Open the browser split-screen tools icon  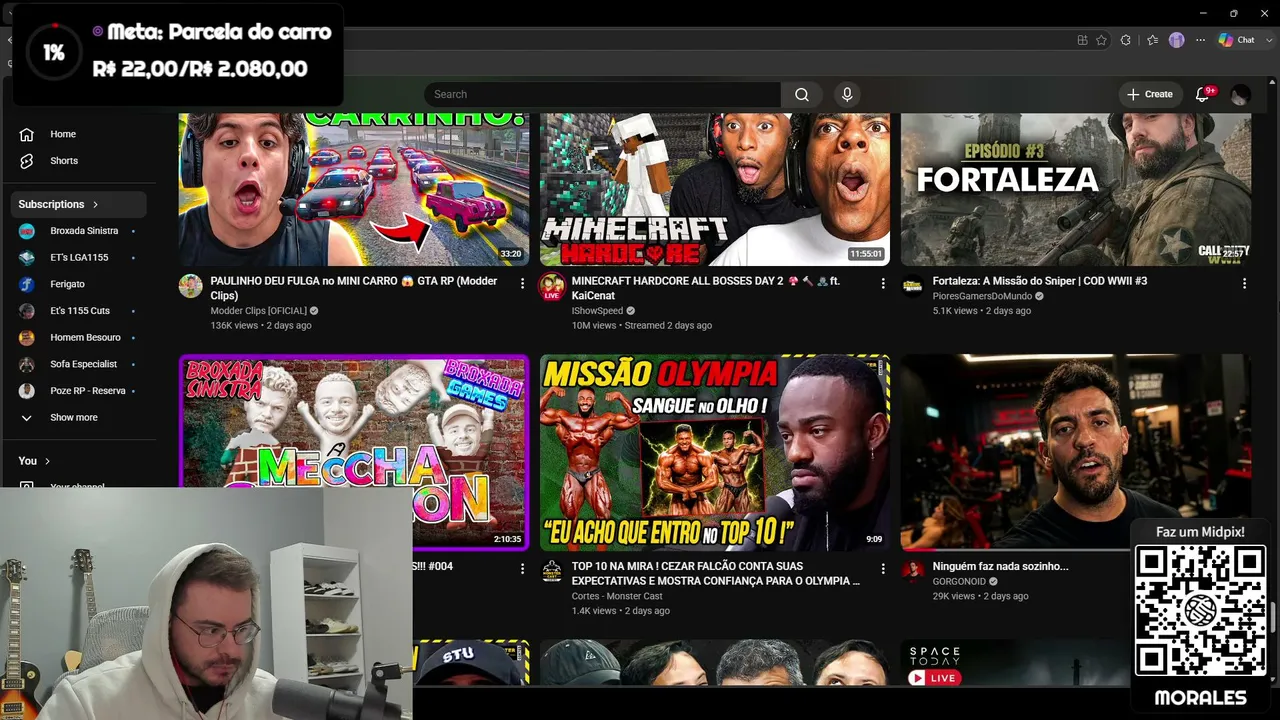1082,40
